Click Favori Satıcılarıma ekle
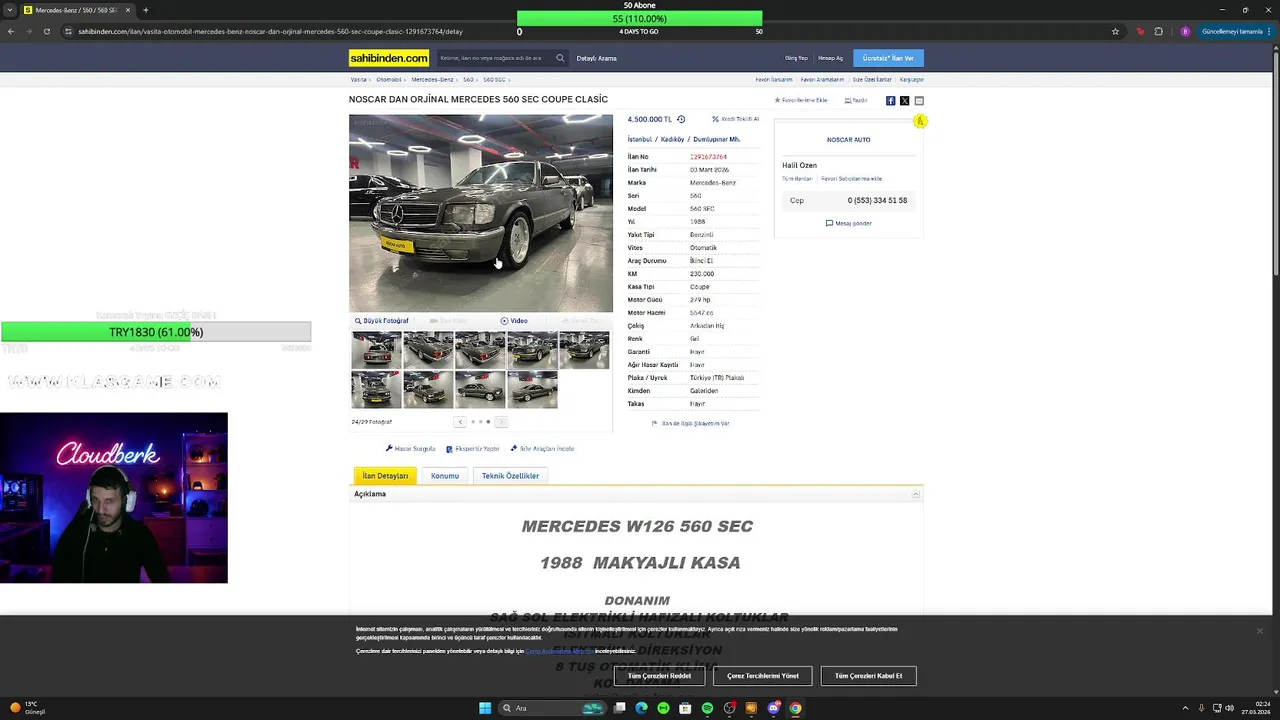 tap(851, 179)
